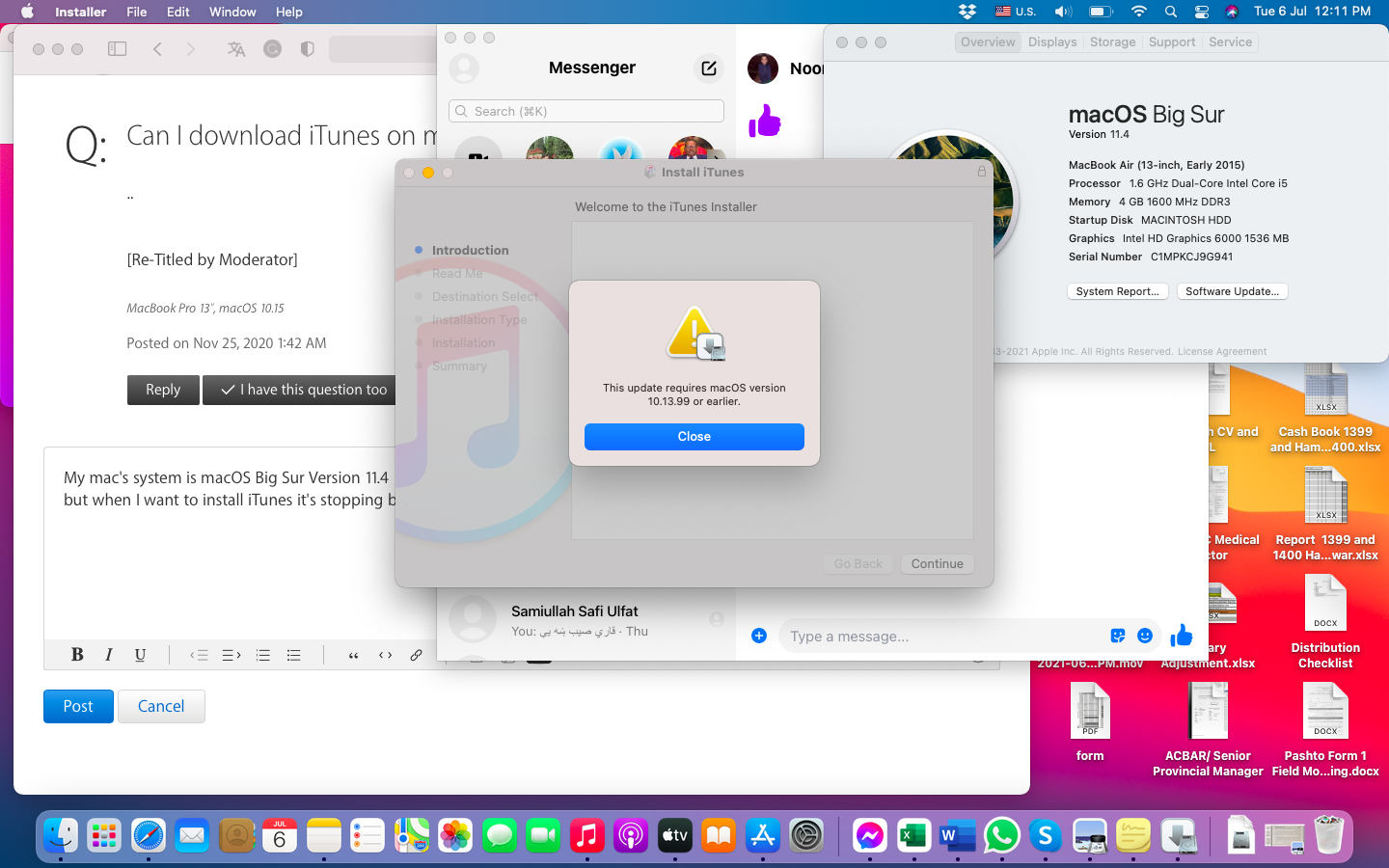Open the Music app in the Dock
Viewport: 1389px width, 868px height.
tap(586, 835)
